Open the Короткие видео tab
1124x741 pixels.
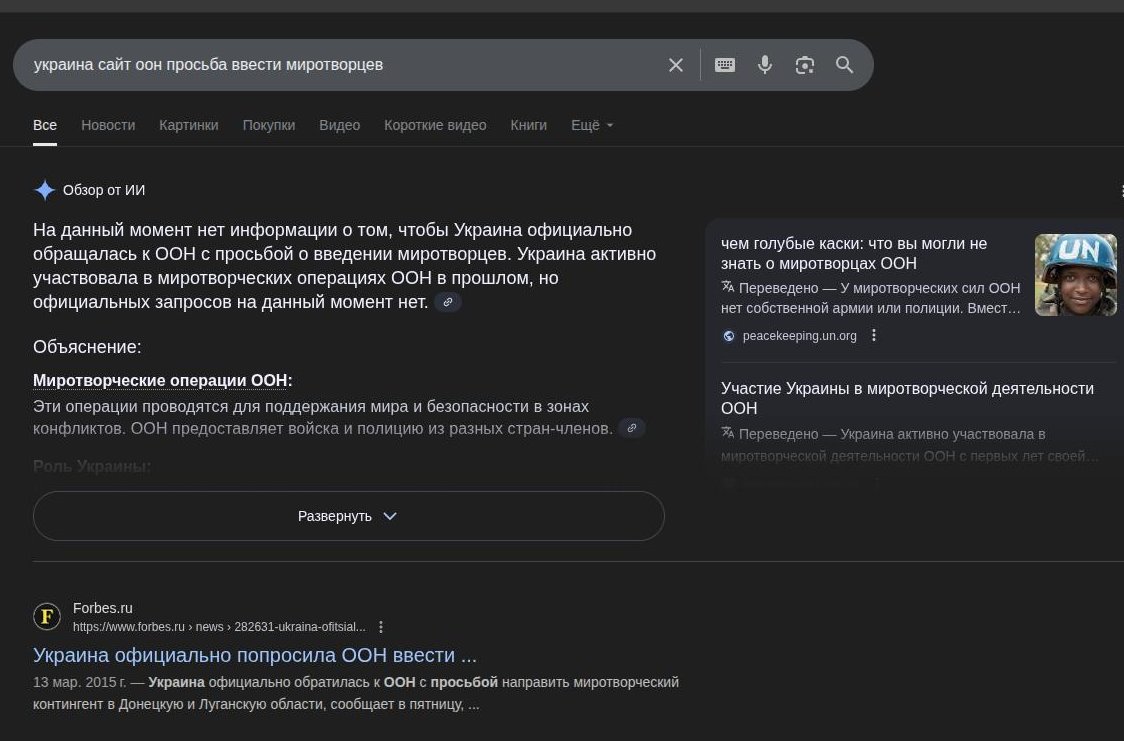tap(435, 125)
